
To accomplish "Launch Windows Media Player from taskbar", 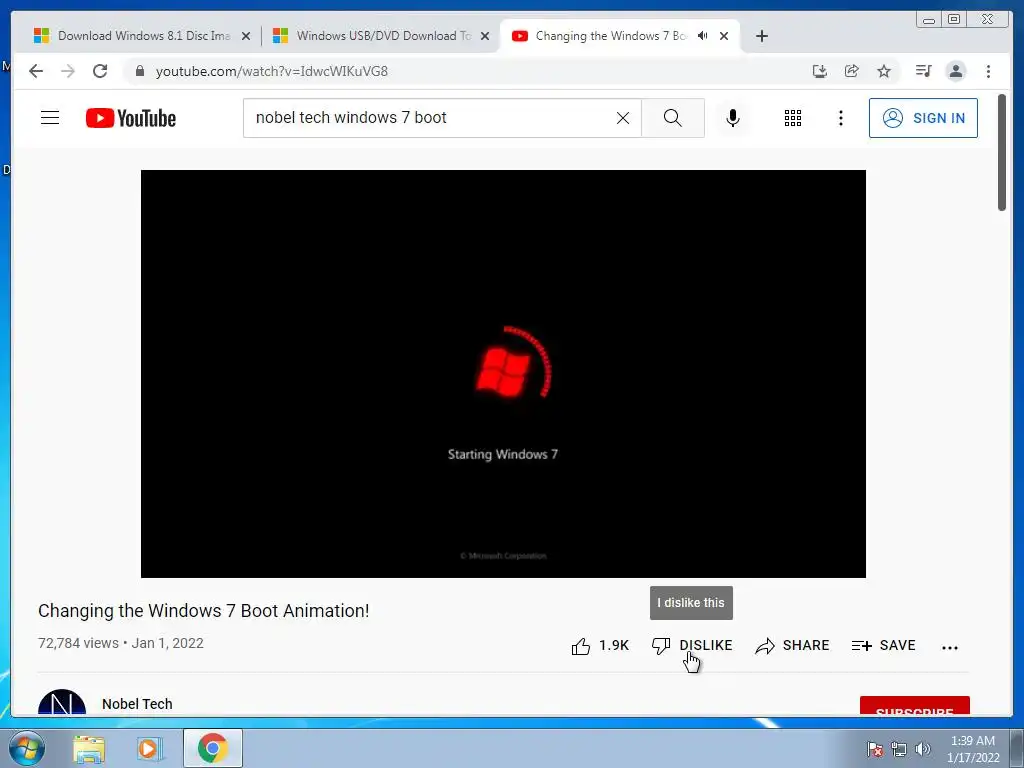I will click(149, 749).
